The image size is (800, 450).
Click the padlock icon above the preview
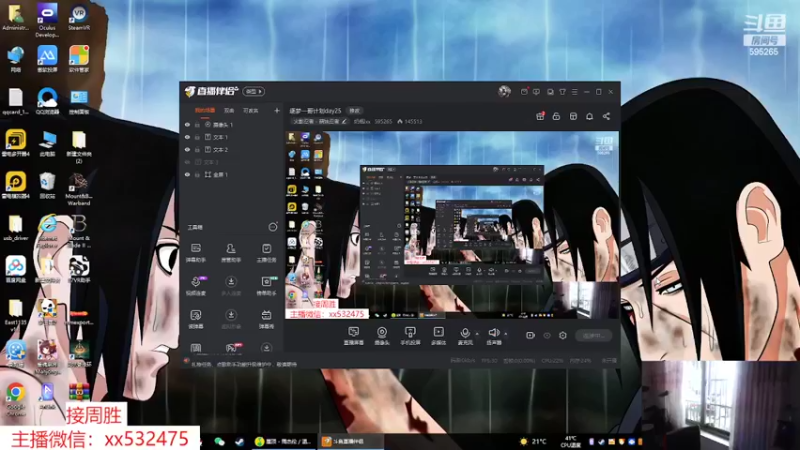click(556, 116)
